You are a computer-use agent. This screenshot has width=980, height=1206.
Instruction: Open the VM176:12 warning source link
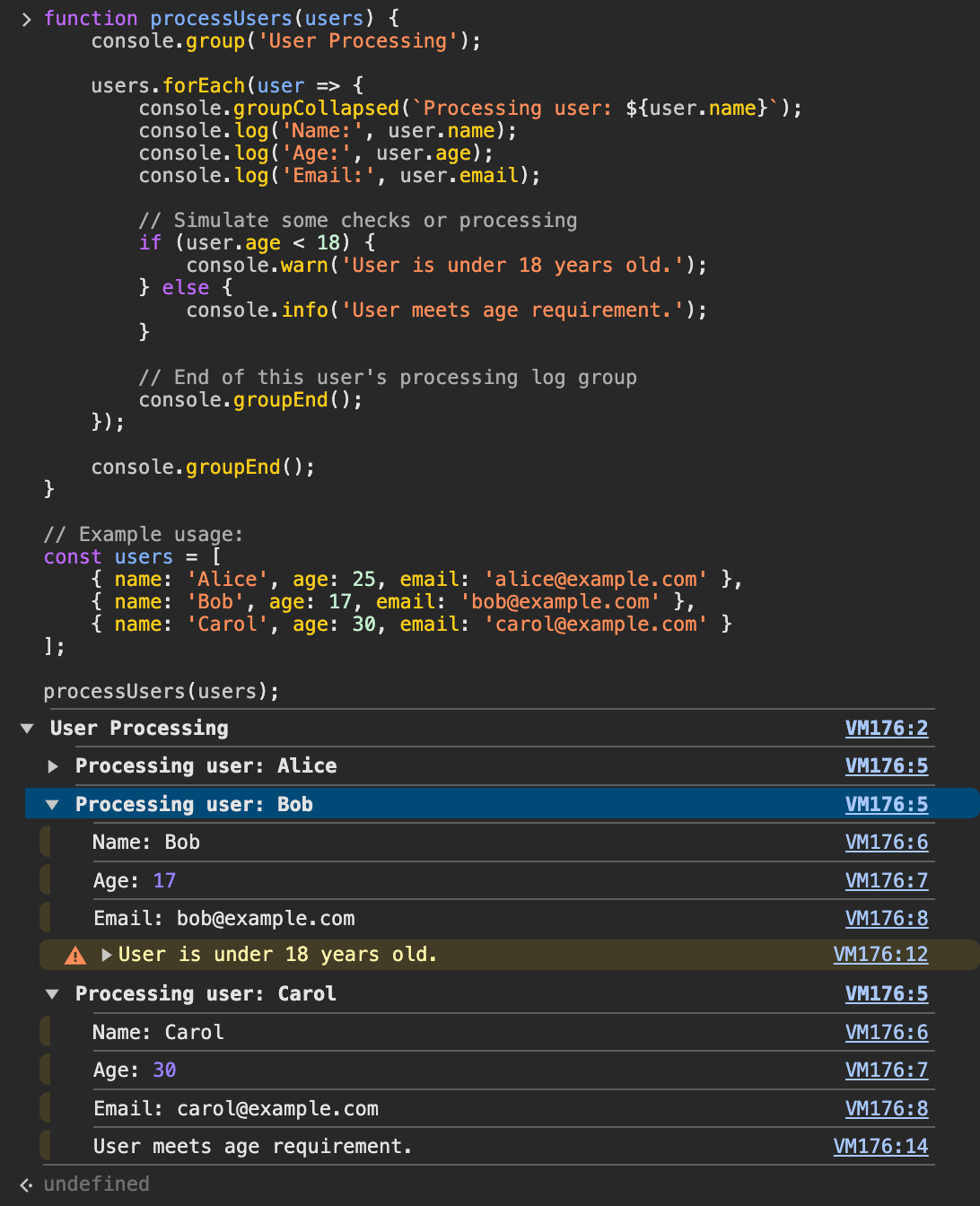click(879, 955)
